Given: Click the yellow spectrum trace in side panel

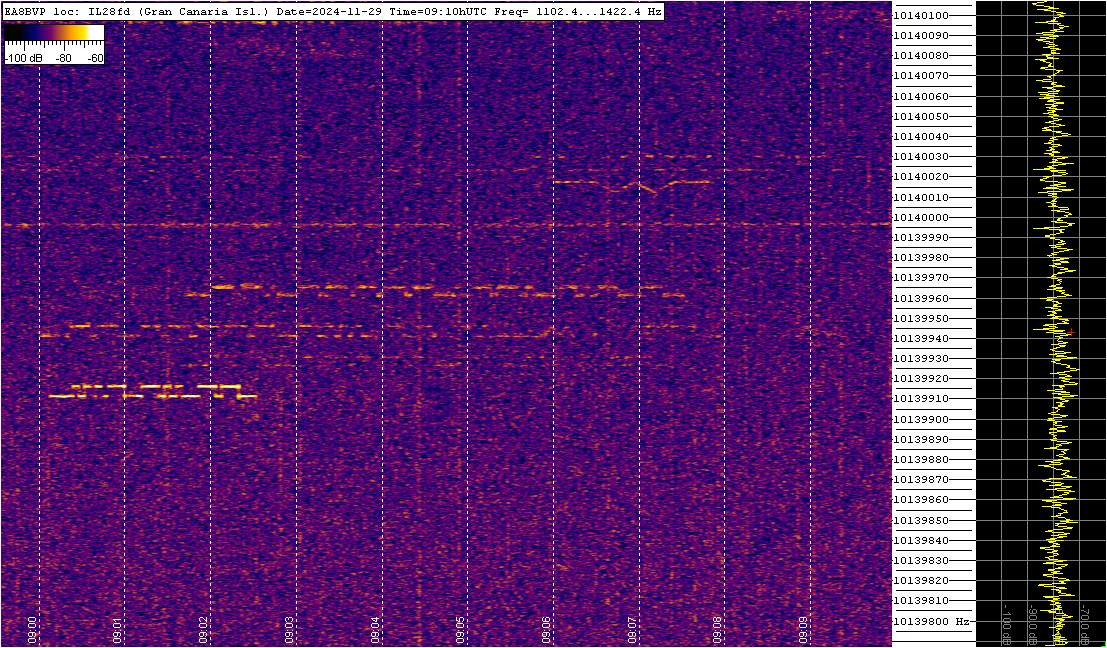Looking at the screenshot, I should pyautogui.click(x=1056, y=325).
